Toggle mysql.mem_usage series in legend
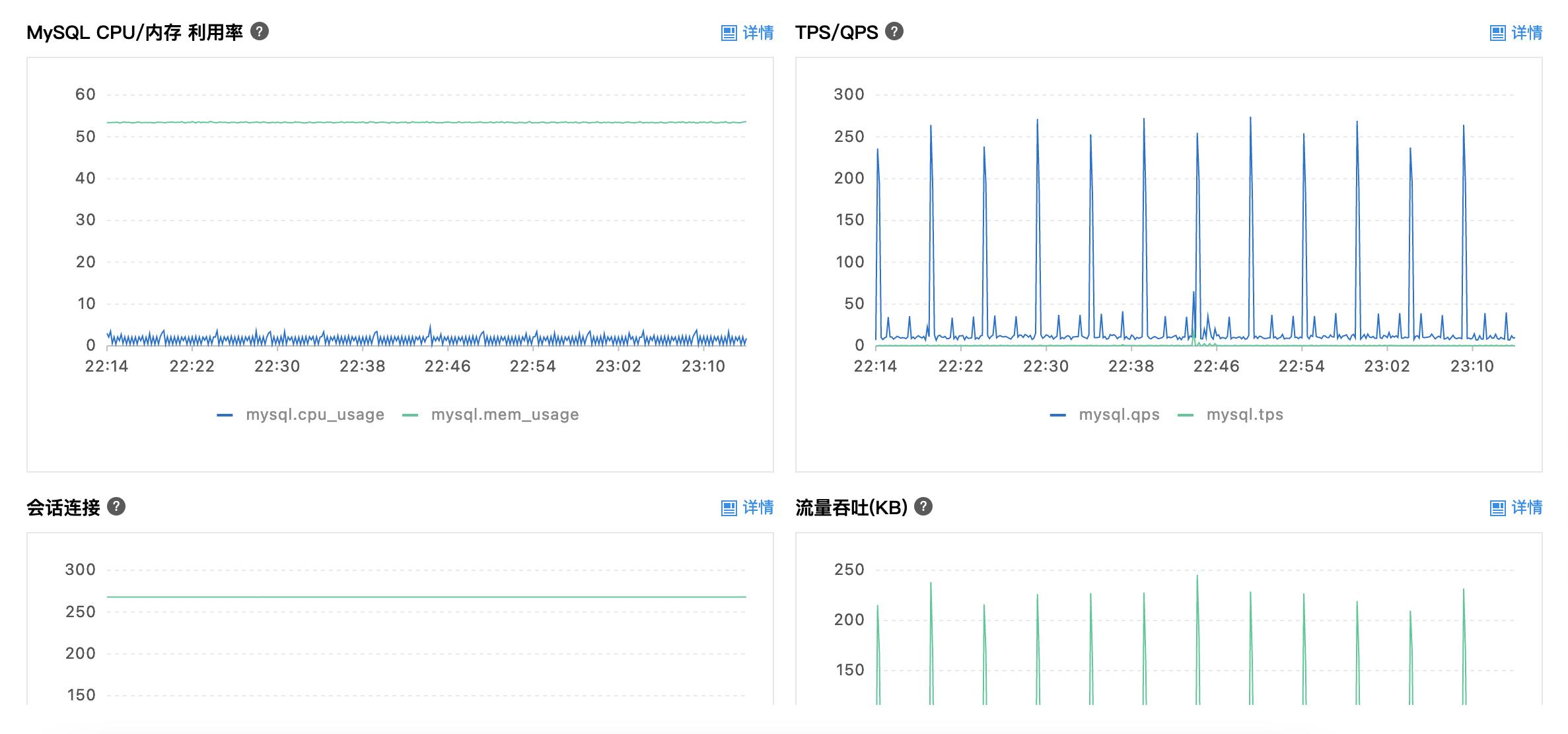The height and width of the screenshot is (734, 1568). click(505, 415)
